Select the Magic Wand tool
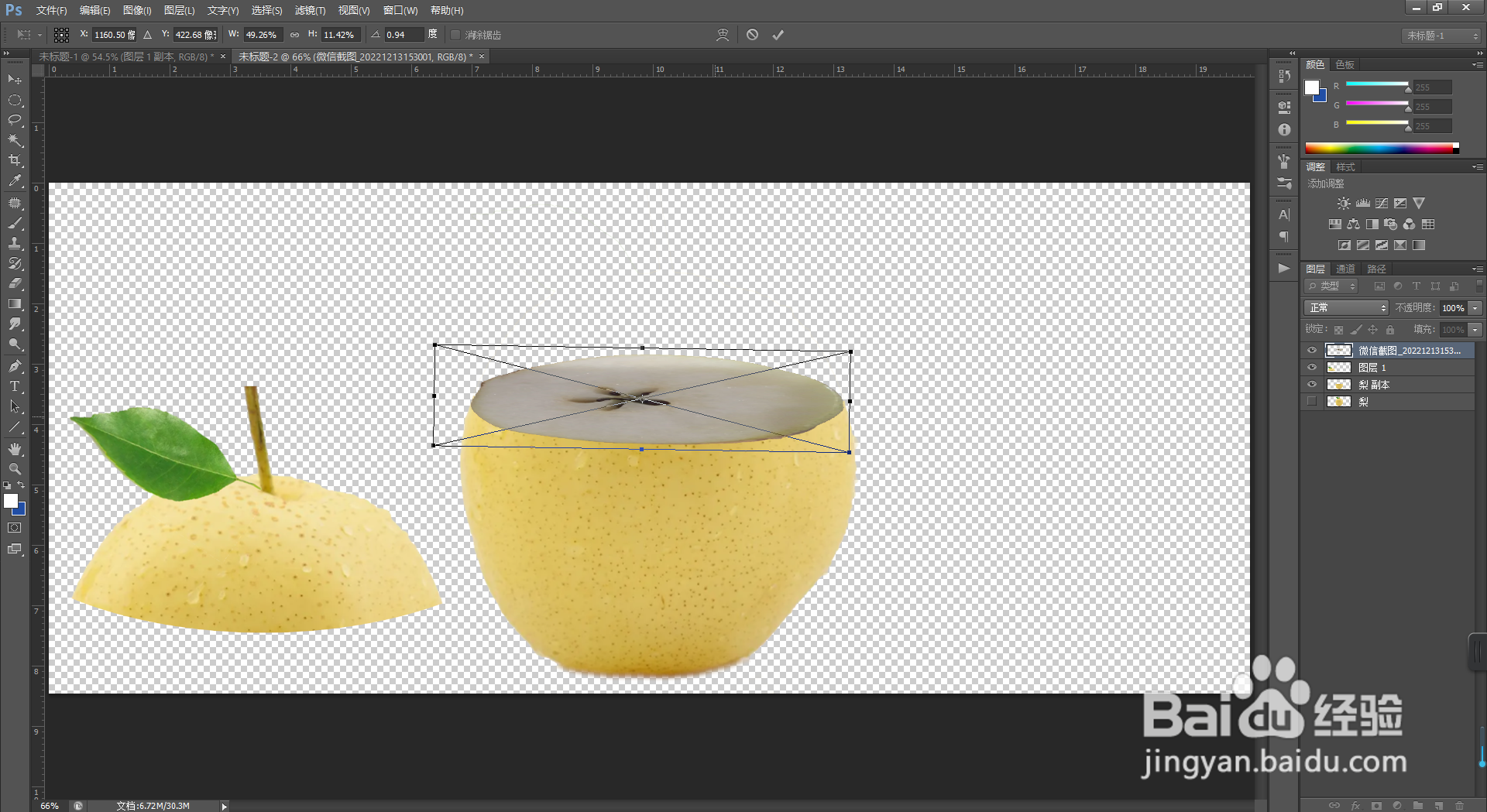Viewport: 1487px width, 812px height. point(15,140)
